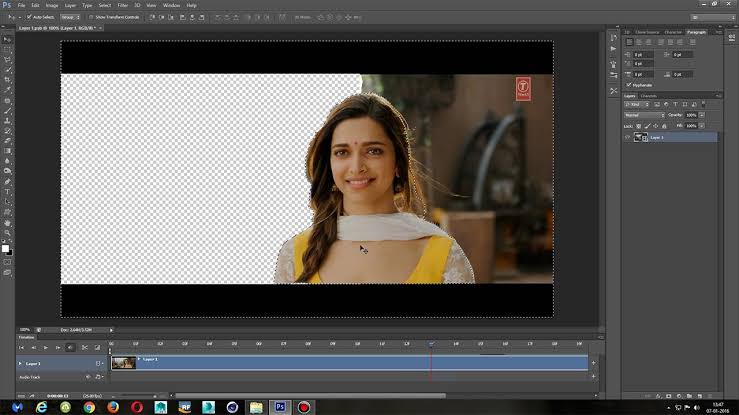Filter for pixel layers icon
The image size is (739, 415).
657,105
